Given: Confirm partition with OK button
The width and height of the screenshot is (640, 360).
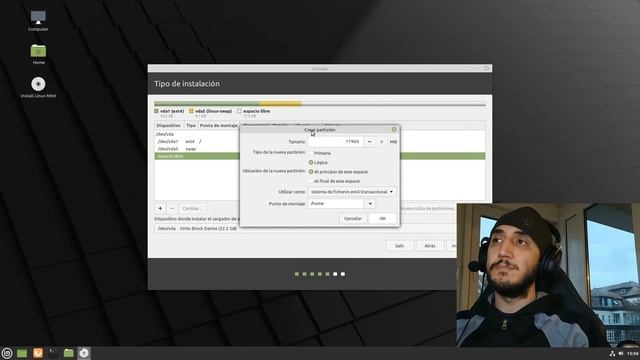Looking at the screenshot, I should coord(382,218).
